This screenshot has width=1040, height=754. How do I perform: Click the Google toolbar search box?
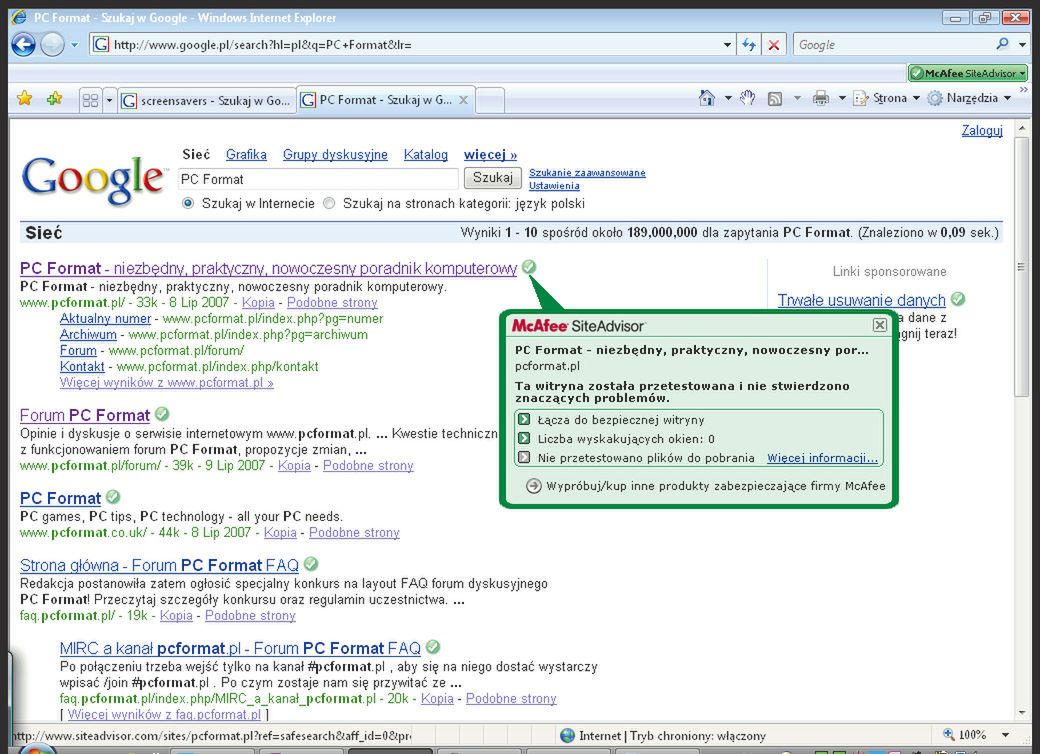(892, 44)
